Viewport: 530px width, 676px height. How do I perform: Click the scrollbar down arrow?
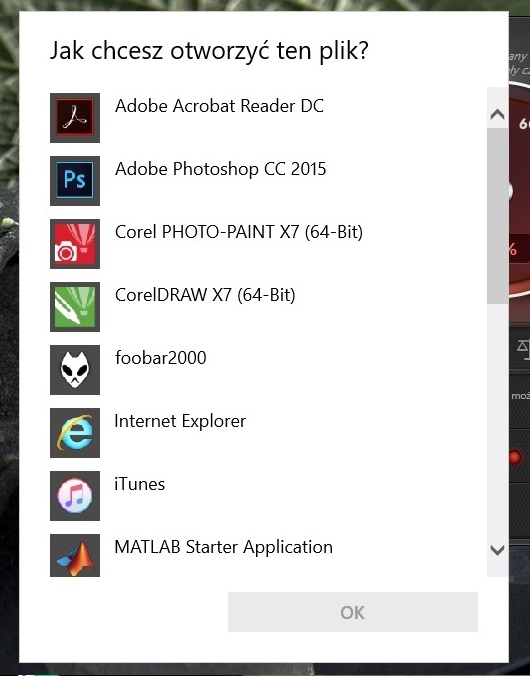(498, 550)
